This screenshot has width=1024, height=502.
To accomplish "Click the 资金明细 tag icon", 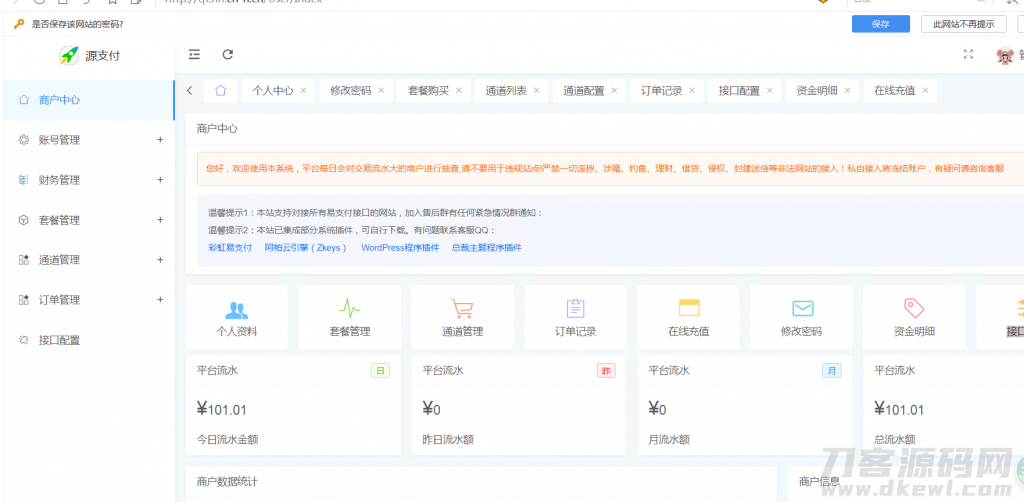I will coord(914,308).
